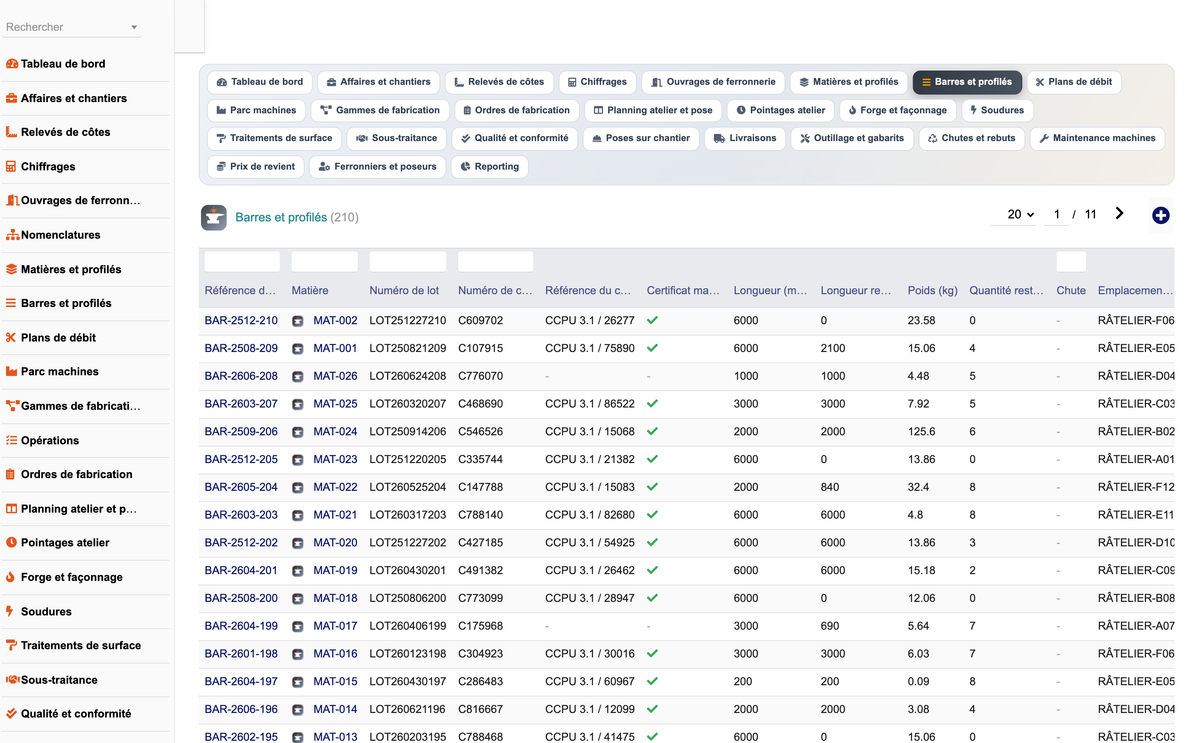The height and width of the screenshot is (743, 1200).
Task: Click the Relevés de côtes sidebar icon
Action: point(12,132)
